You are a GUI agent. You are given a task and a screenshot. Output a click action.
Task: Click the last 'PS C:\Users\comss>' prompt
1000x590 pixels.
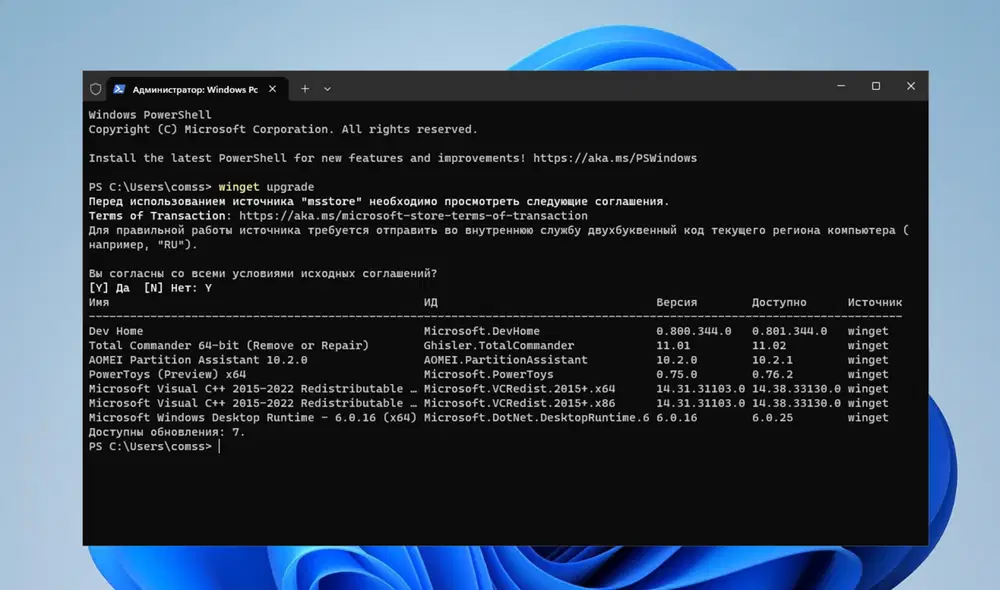tap(150, 446)
